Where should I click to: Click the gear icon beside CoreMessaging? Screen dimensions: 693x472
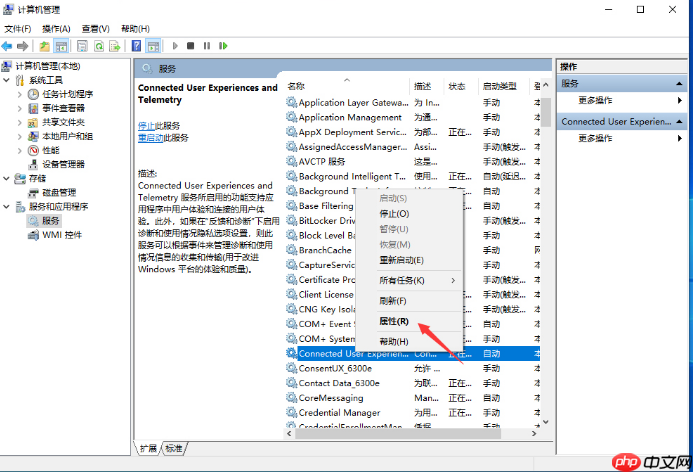click(291, 398)
